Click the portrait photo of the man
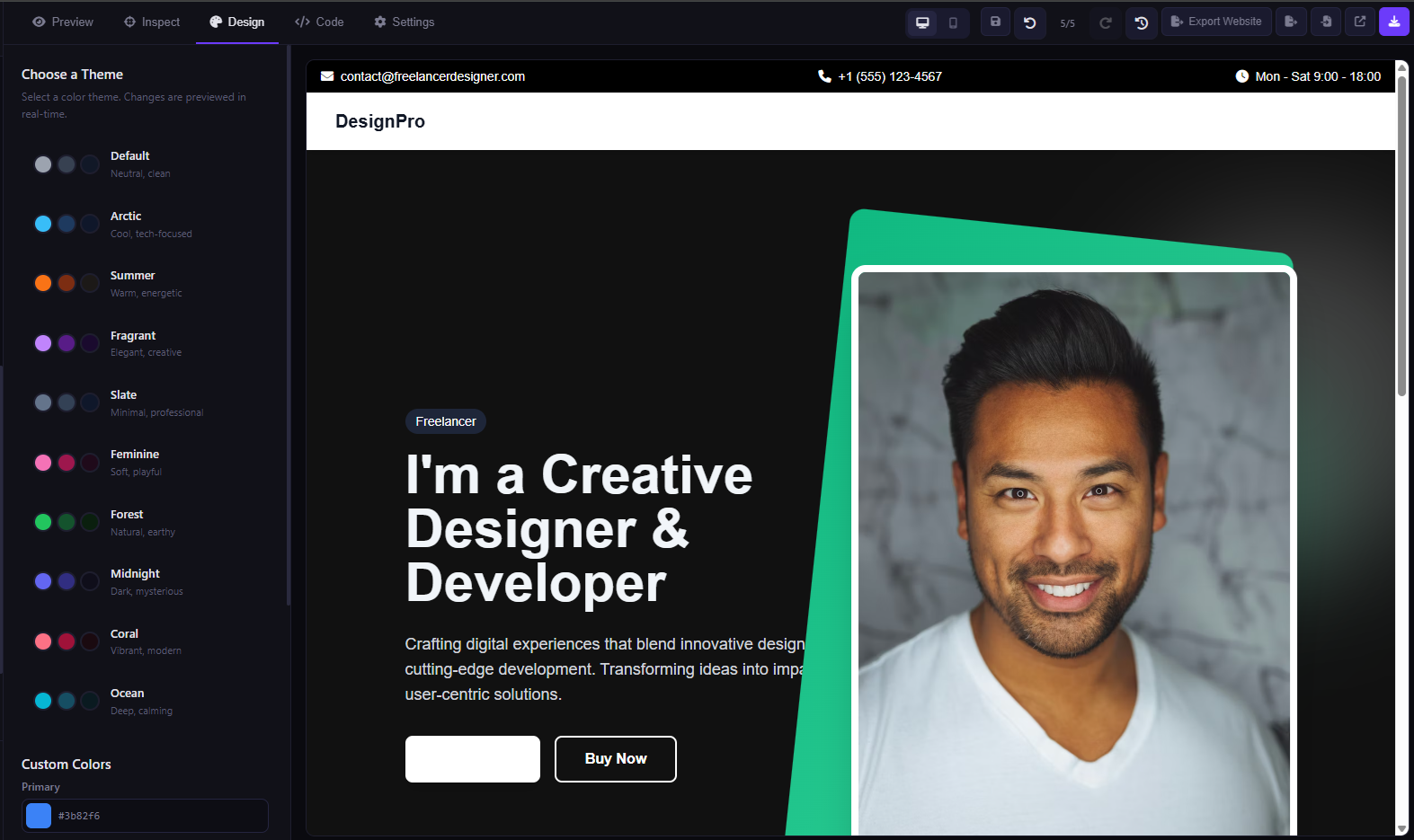 click(x=1074, y=553)
